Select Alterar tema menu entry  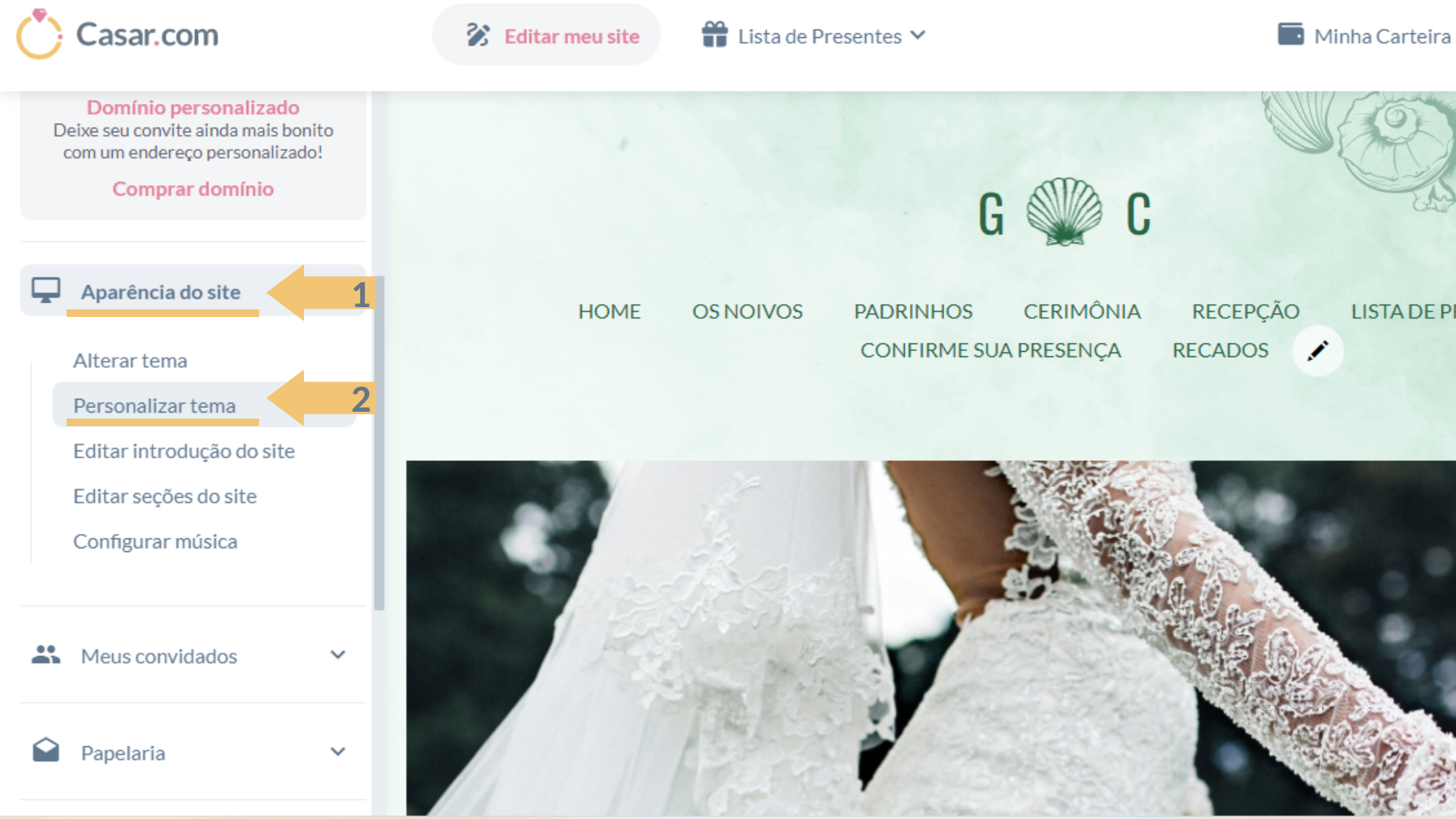point(130,360)
